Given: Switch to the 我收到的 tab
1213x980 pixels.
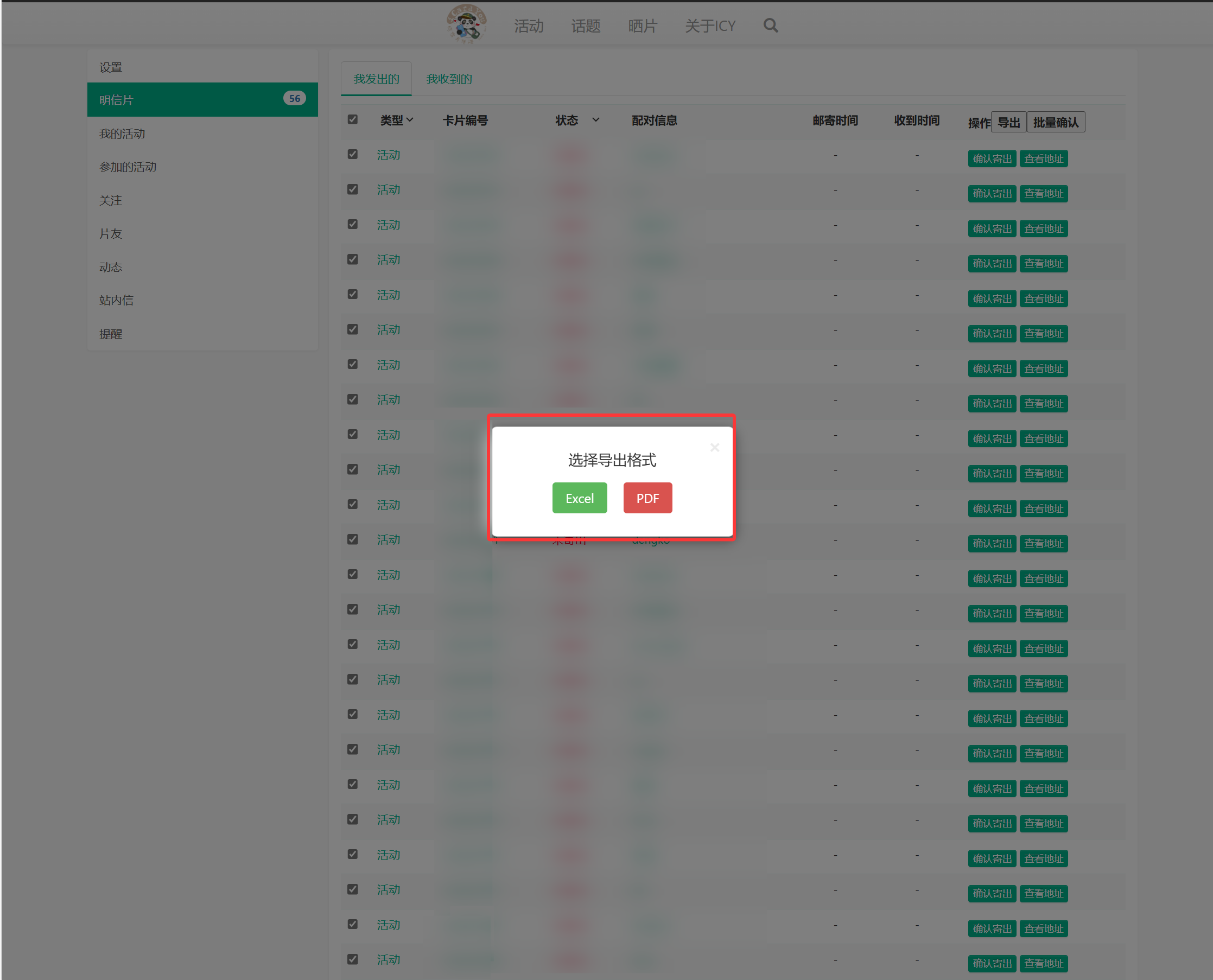Looking at the screenshot, I should (x=449, y=79).
